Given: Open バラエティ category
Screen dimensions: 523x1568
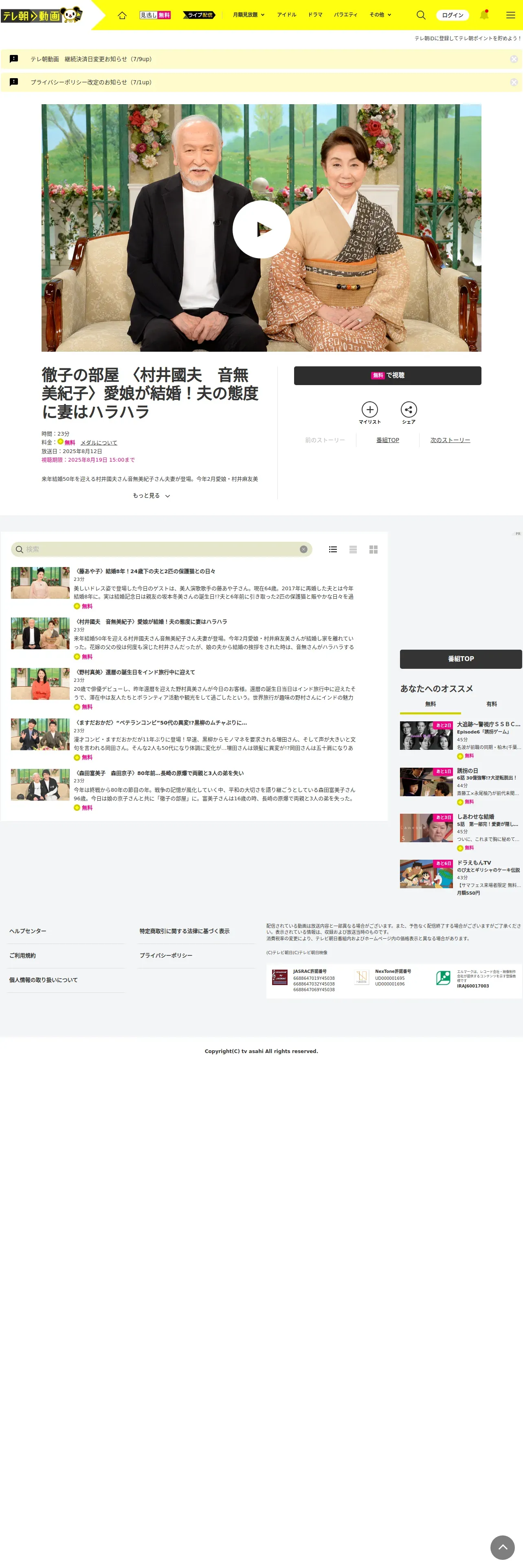Looking at the screenshot, I should point(346,15).
